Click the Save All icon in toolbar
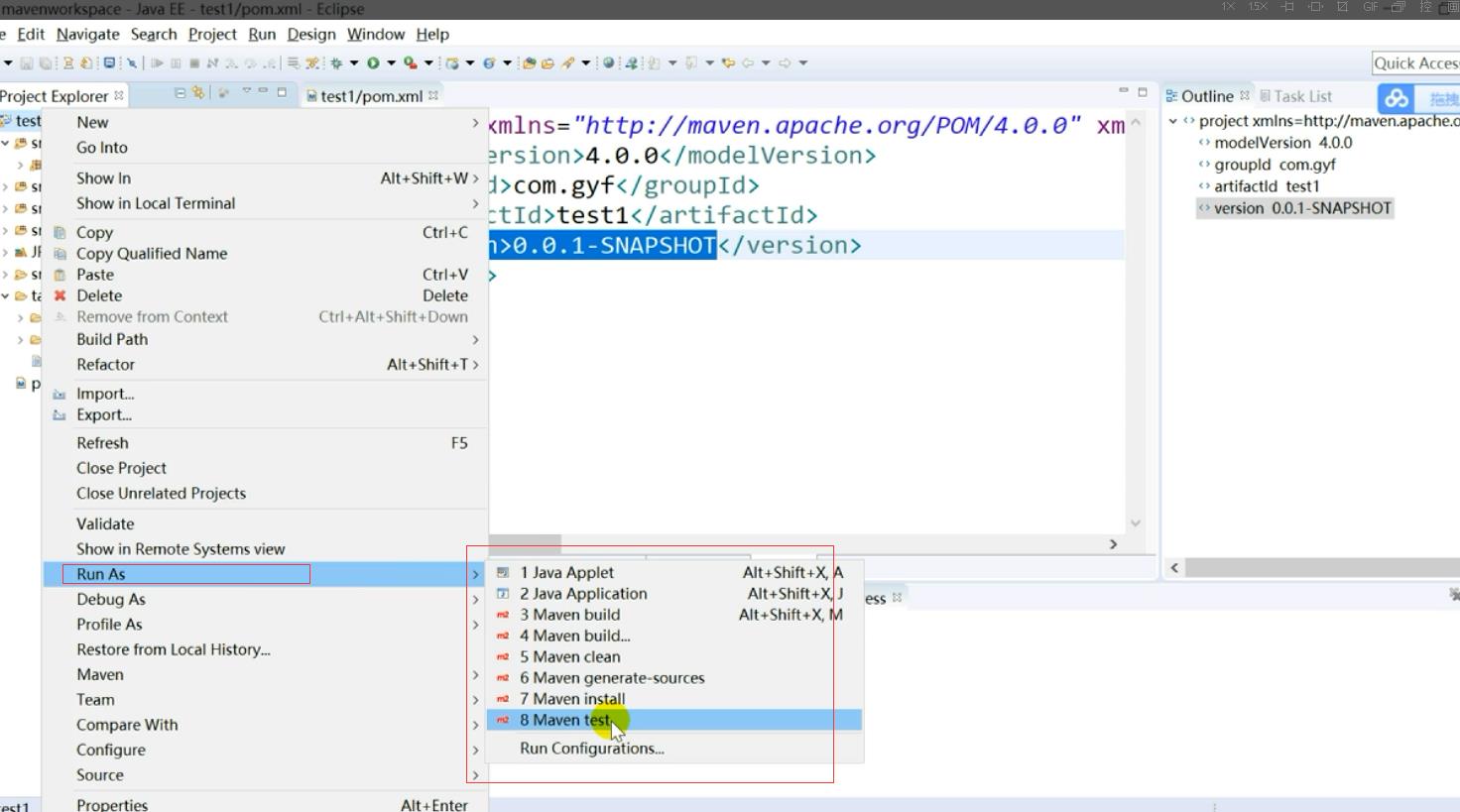Viewport: 1460px width, 812px height. click(46, 63)
